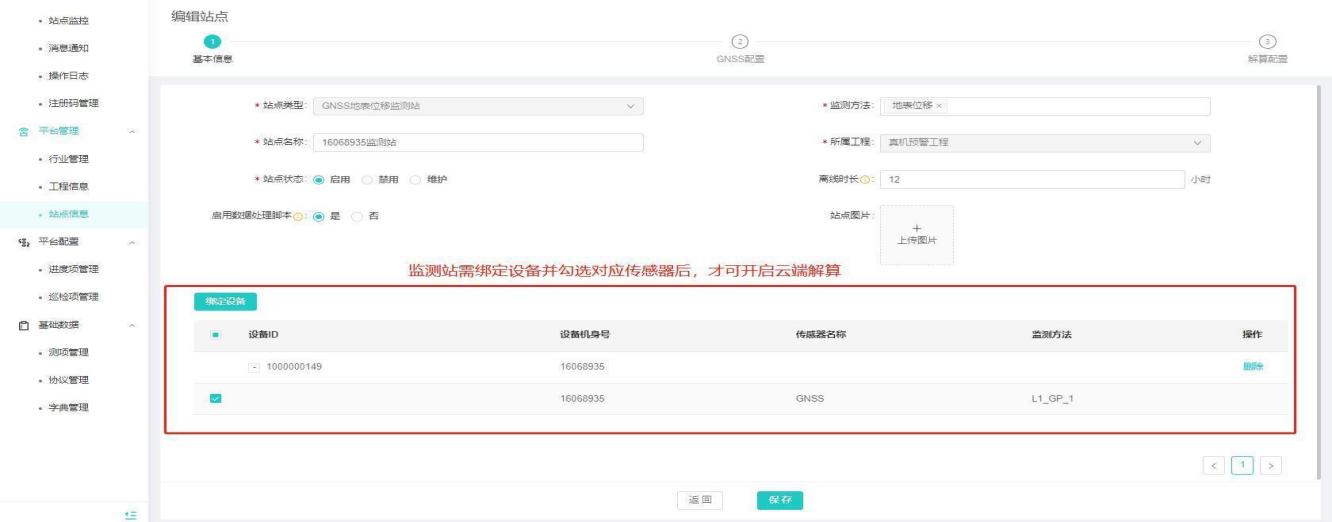Collapse the device 1000000149 tree row
The width and height of the screenshot is (1332, 522).
tap(254, 366)
